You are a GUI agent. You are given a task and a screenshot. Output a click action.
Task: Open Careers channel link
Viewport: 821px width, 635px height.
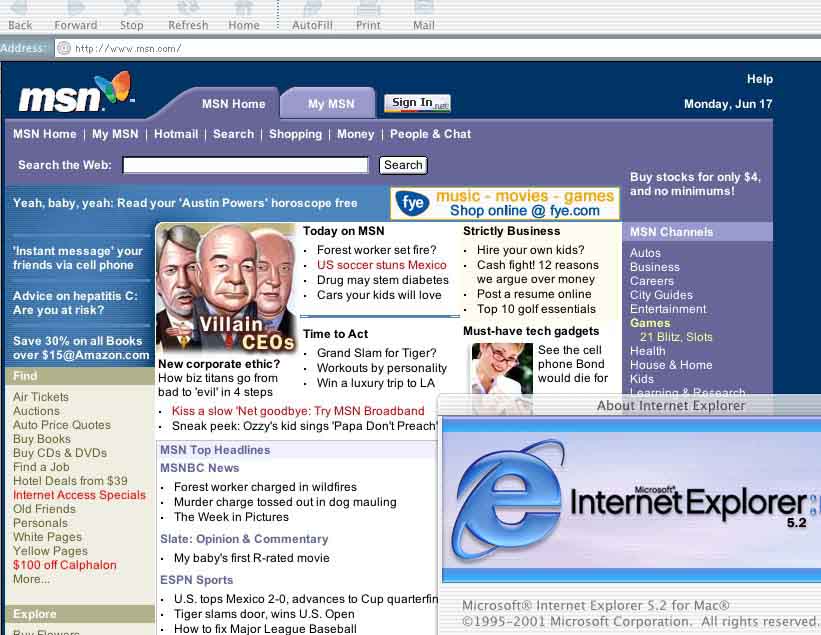652,281
